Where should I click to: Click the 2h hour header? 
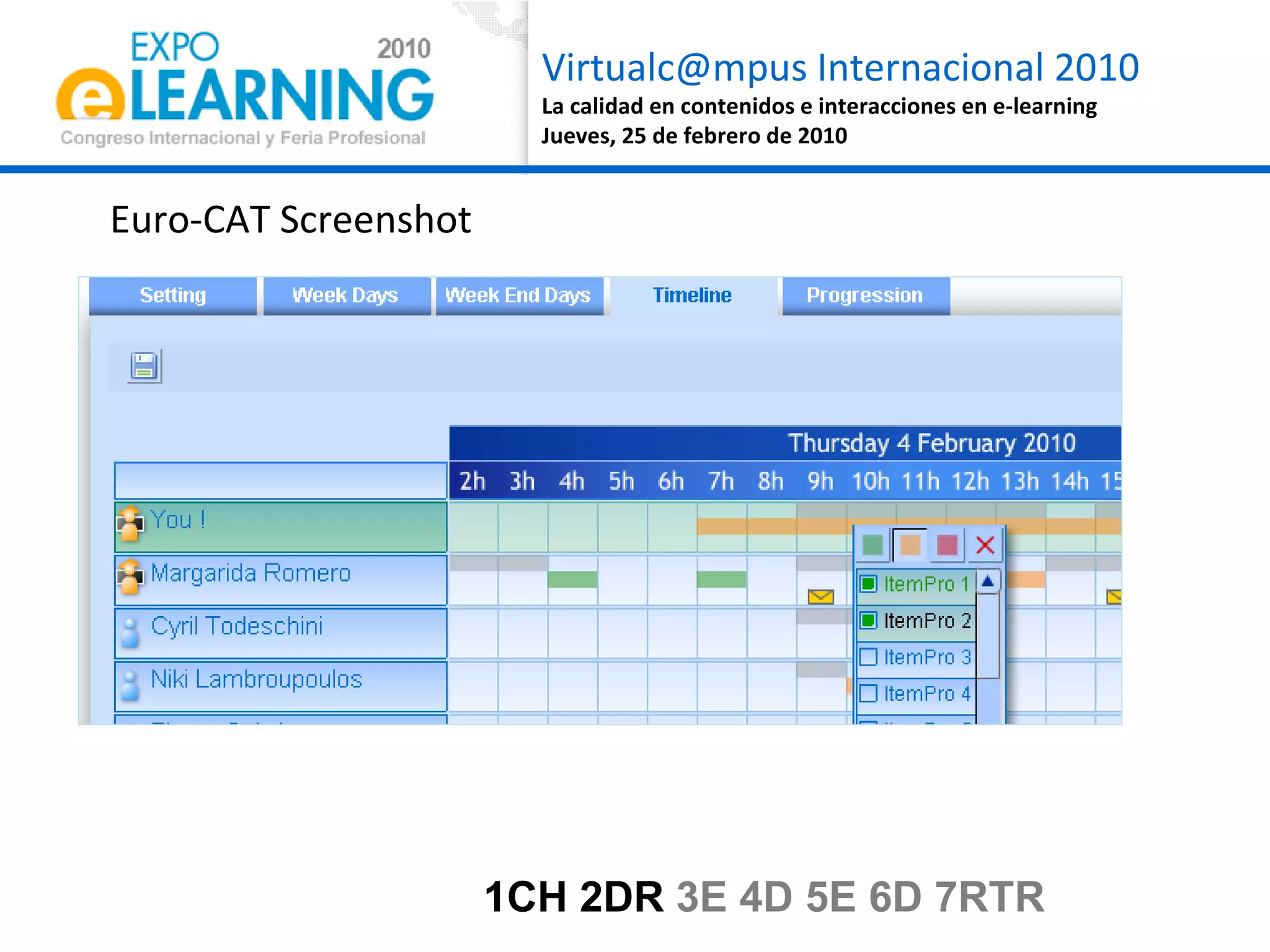point(473,482)
